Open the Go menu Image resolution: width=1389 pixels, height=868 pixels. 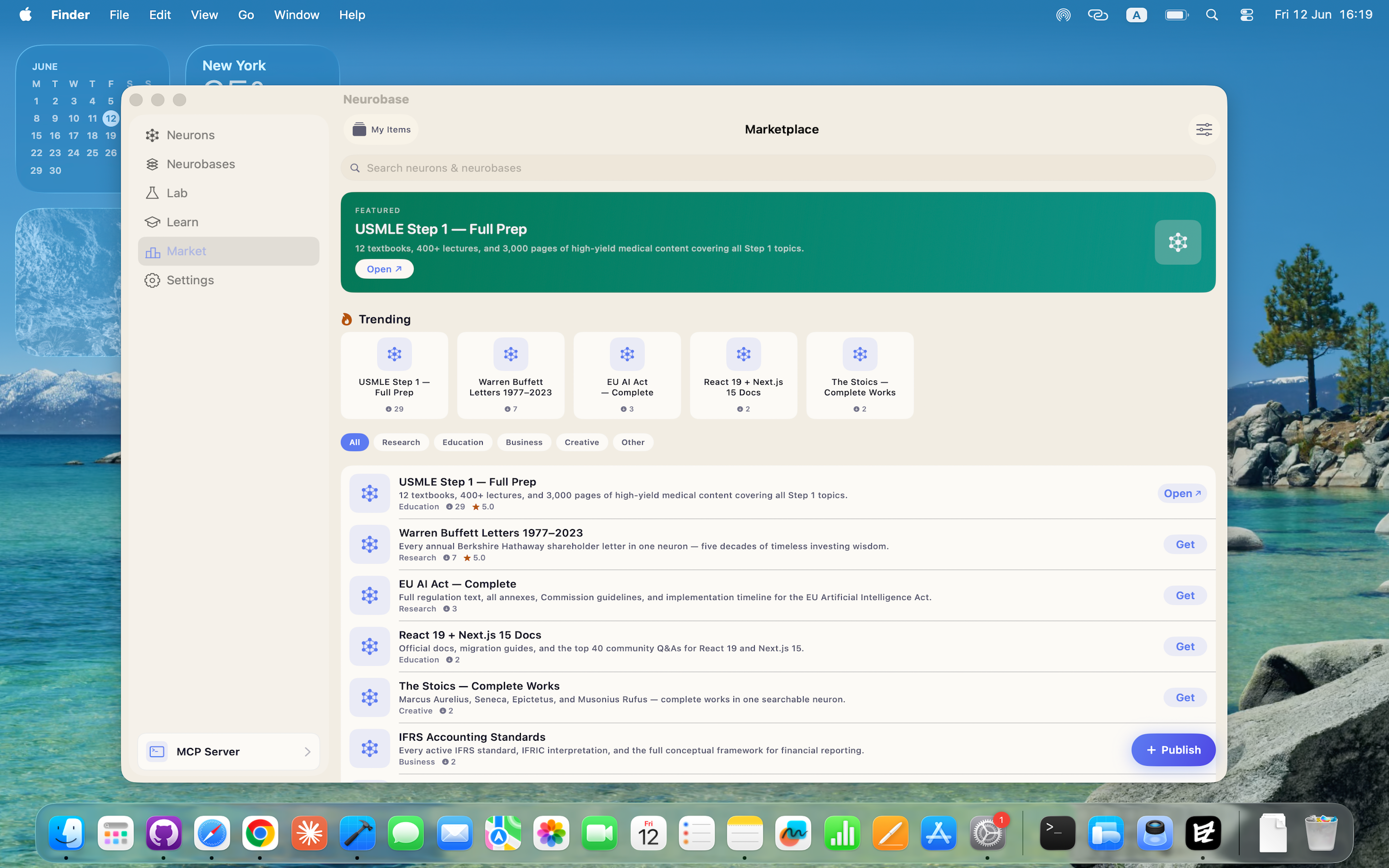click(x=245, y=15)
